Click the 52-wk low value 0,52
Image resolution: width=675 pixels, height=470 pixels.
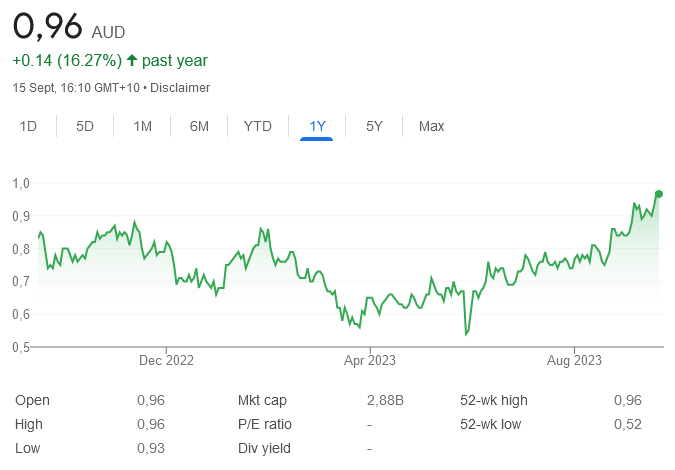[628, 424]
